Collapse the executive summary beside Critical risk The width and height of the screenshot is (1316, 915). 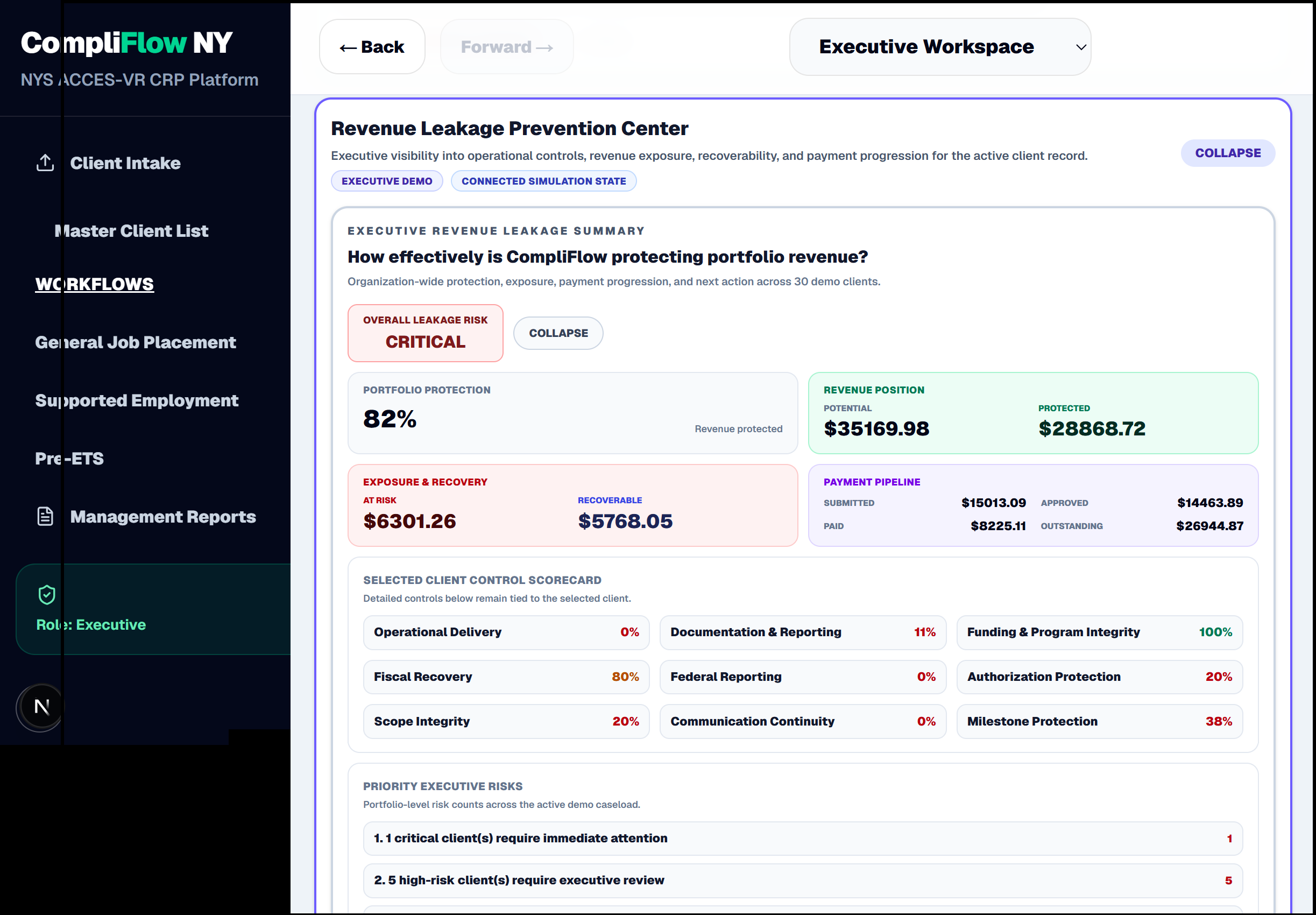point(558,333)
